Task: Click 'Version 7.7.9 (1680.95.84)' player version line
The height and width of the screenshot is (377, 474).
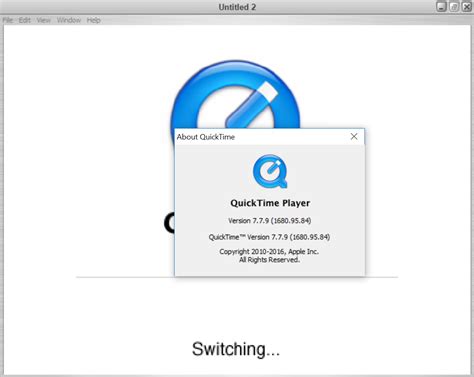Action: (270, 221)
